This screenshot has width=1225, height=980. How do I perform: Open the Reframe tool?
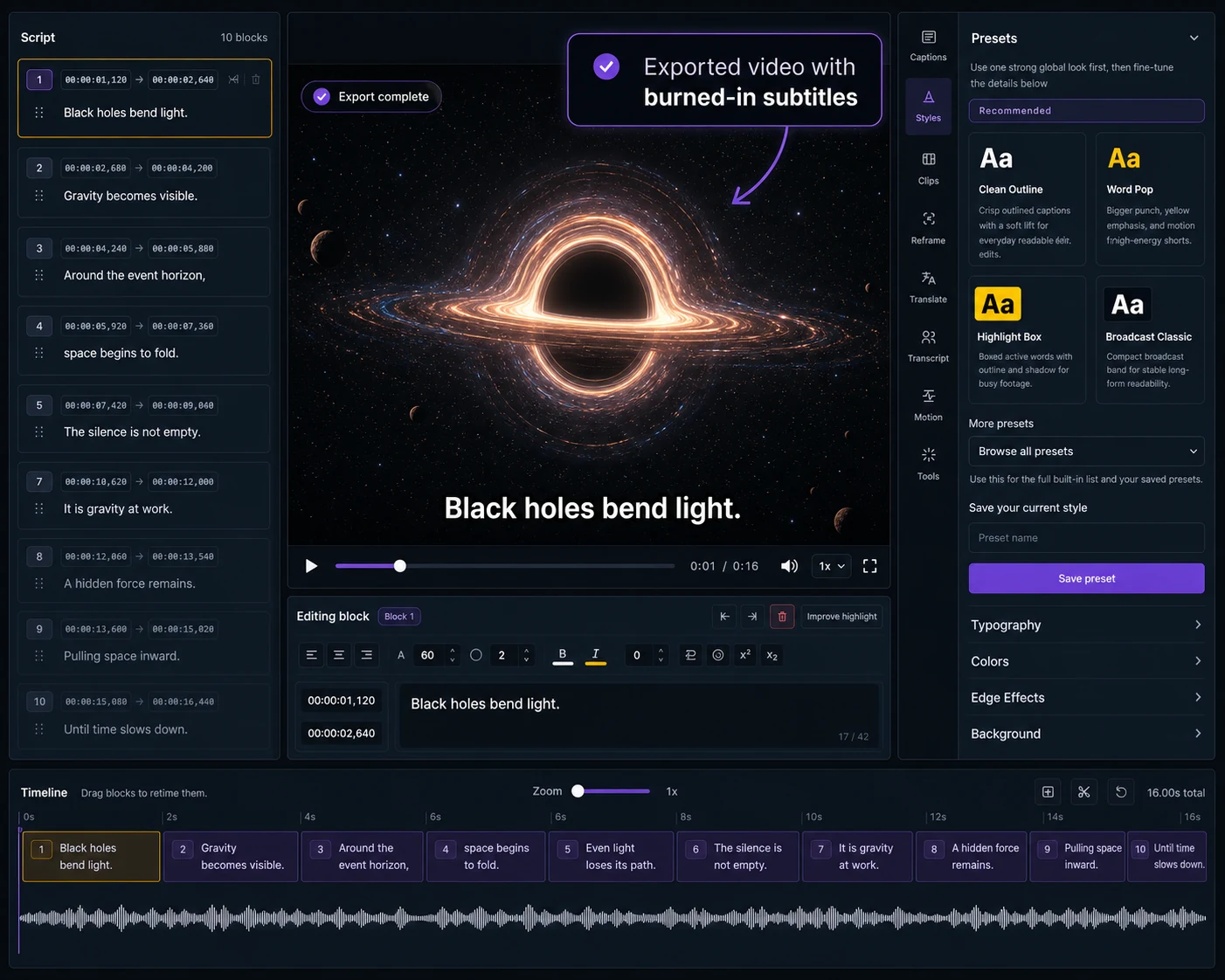pyautogui.click(x=928, y=227)
